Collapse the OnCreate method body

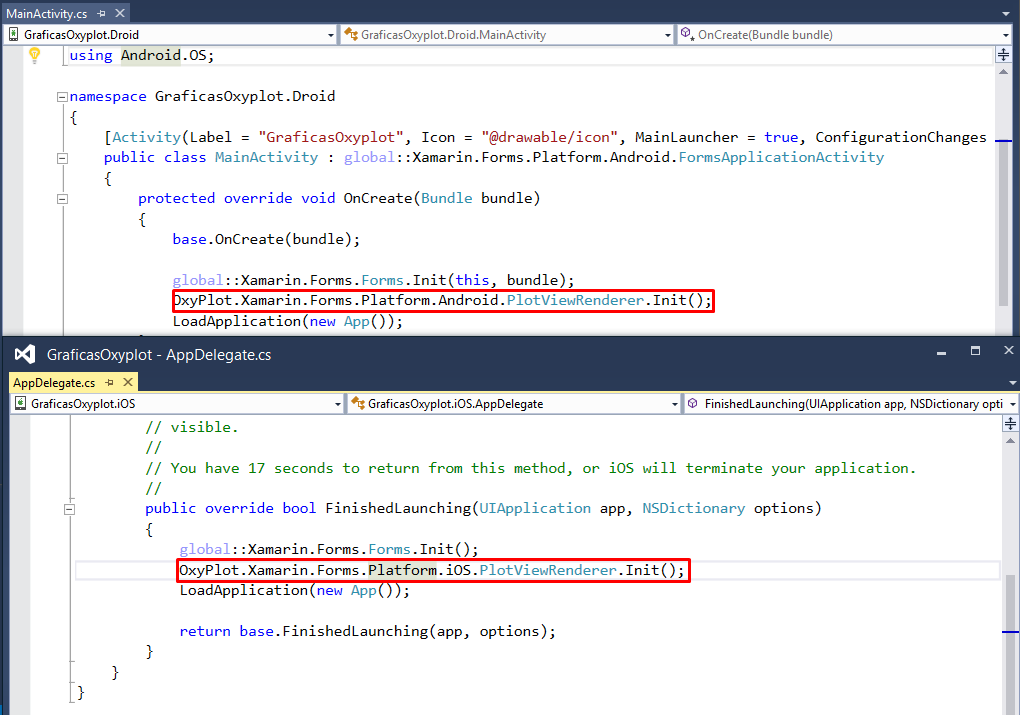click(62, 198)
